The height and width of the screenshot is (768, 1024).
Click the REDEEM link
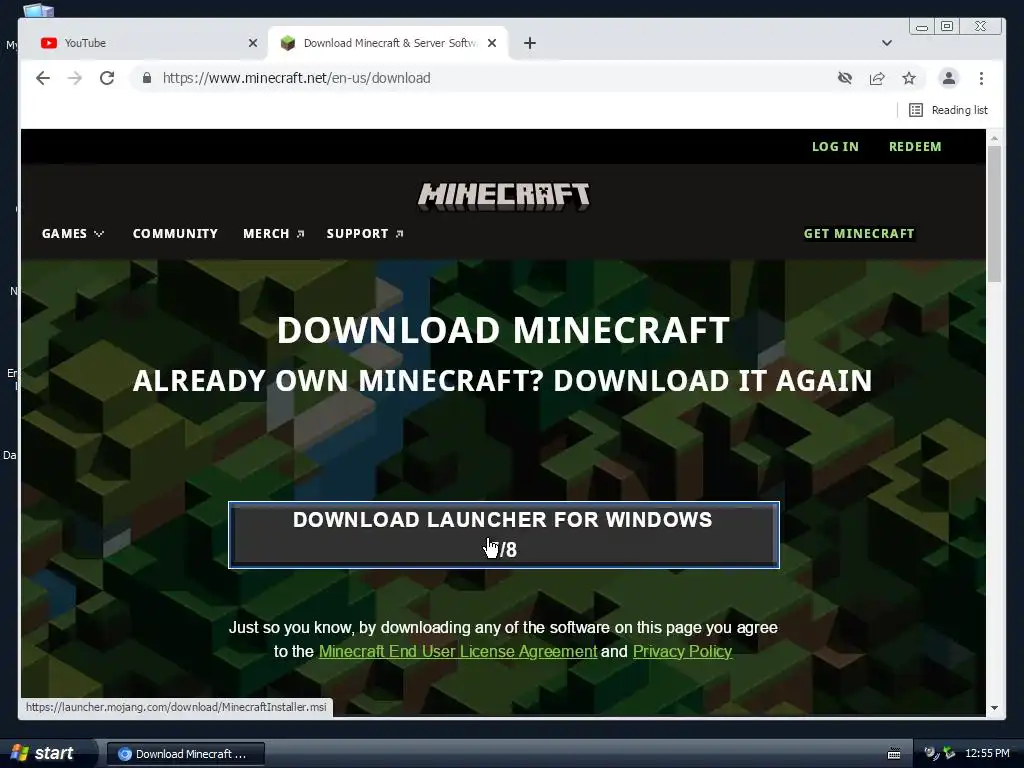pos(915,147)
